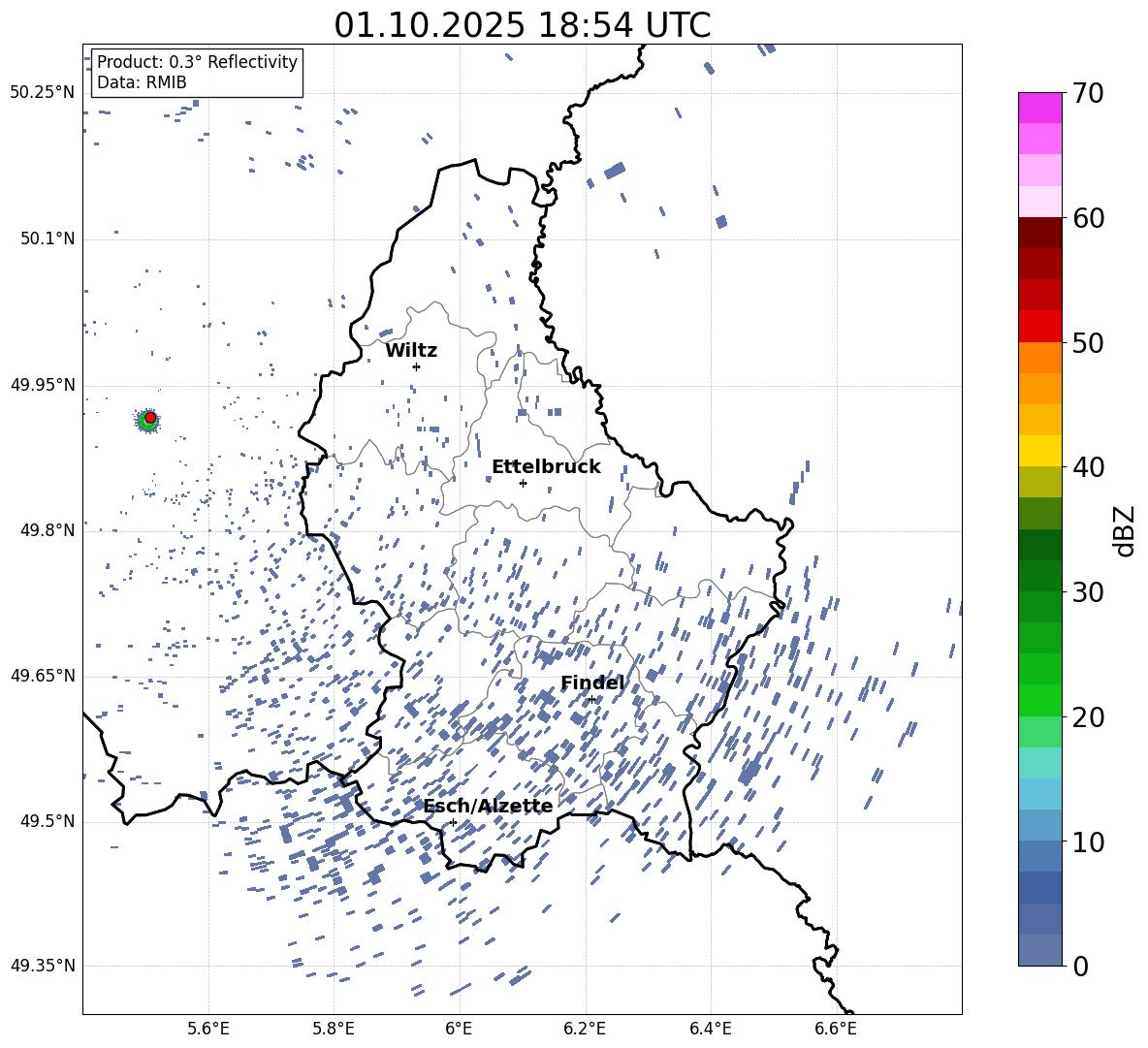Click the 10 colorbar tick value
The width and height of the screenshot is (1148, 1048).
[1088, 842]
